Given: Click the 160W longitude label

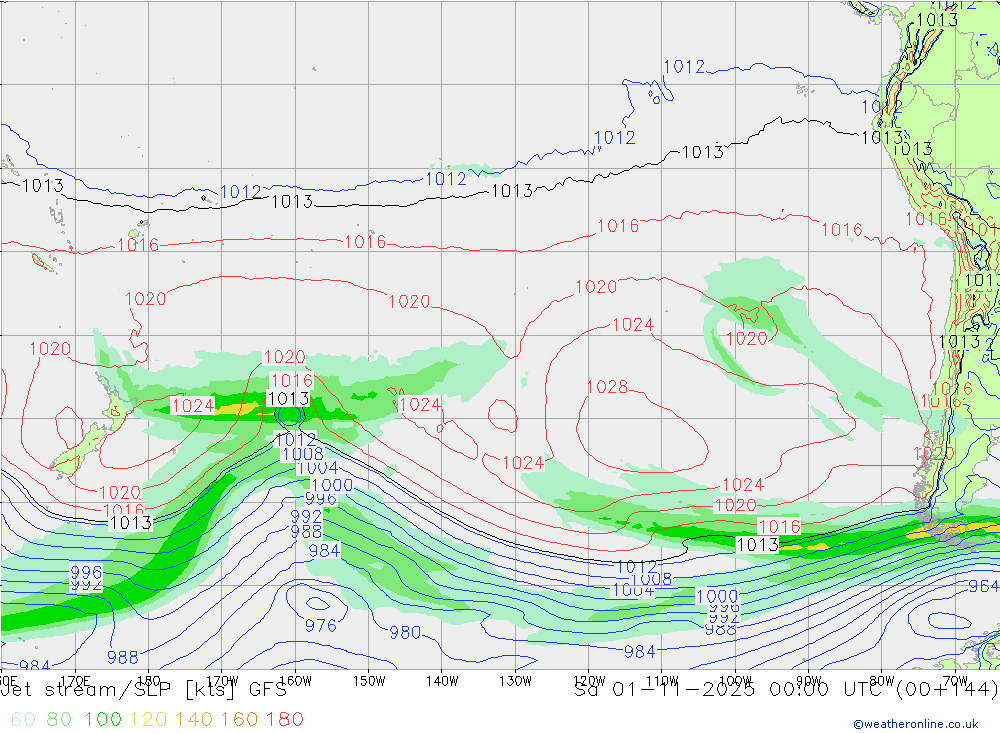Looking at the screenshot, I should click(x=295, y=681).
